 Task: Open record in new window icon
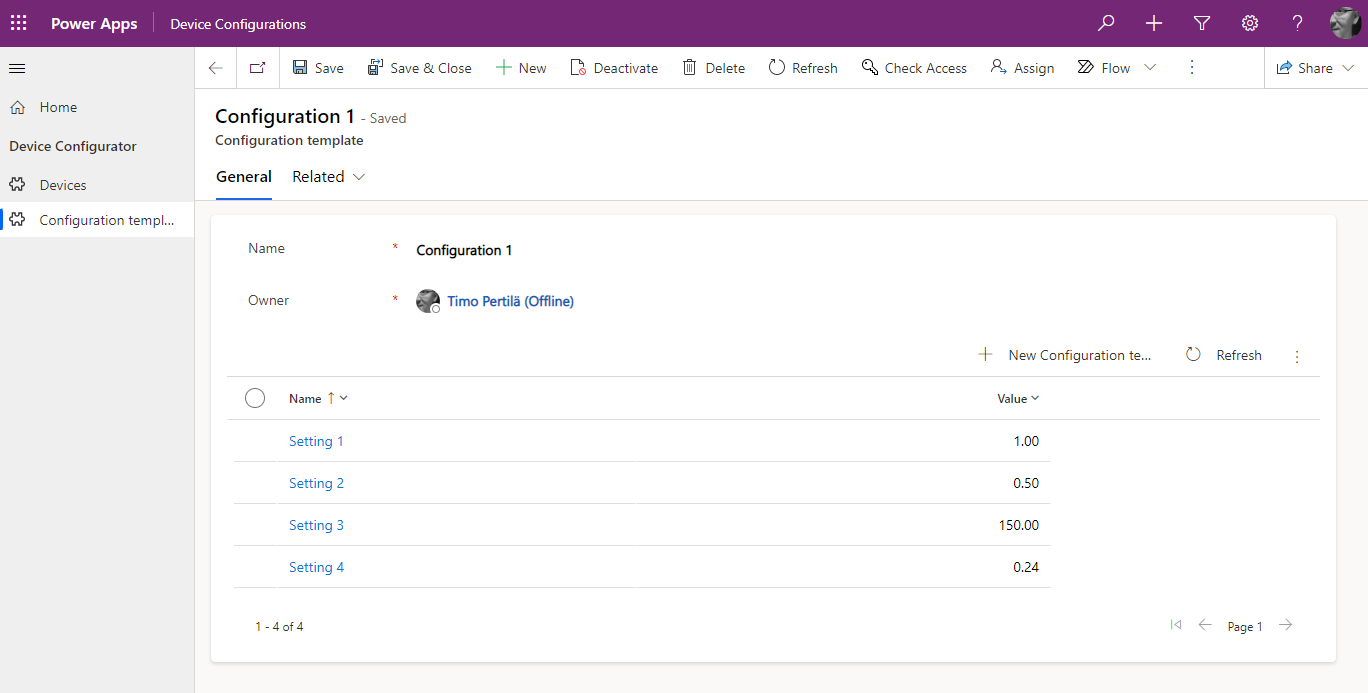coord(258,68)
